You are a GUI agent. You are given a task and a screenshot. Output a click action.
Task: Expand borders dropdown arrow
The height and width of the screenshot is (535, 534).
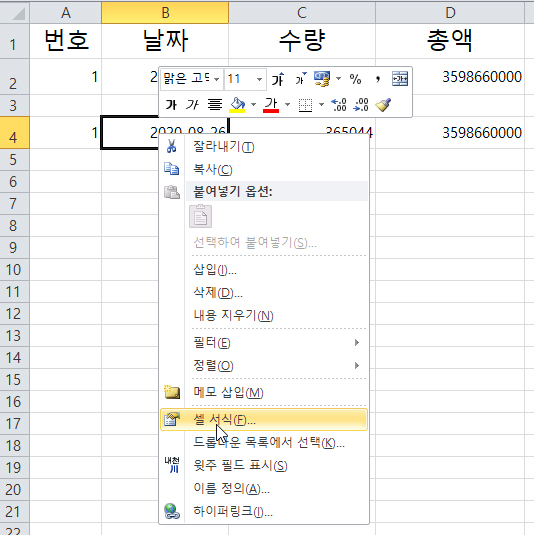click(321, 104)
